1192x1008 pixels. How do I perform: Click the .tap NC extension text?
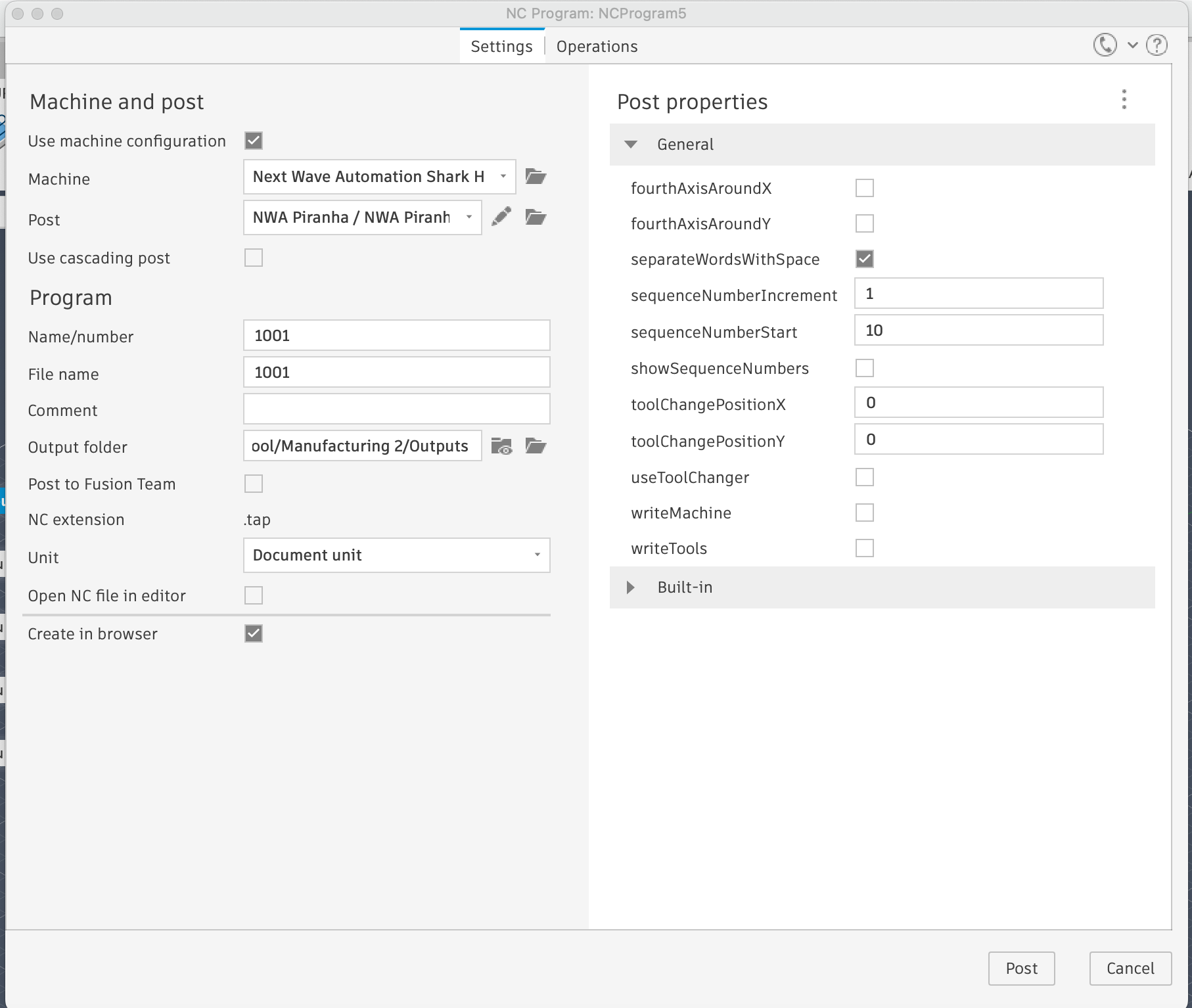click(257, 520)
